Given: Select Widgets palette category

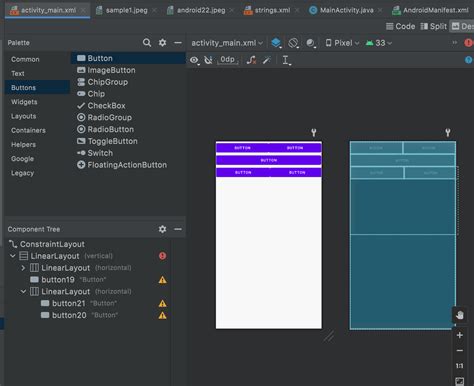Looking at the screenshot, I should [24, 102].
